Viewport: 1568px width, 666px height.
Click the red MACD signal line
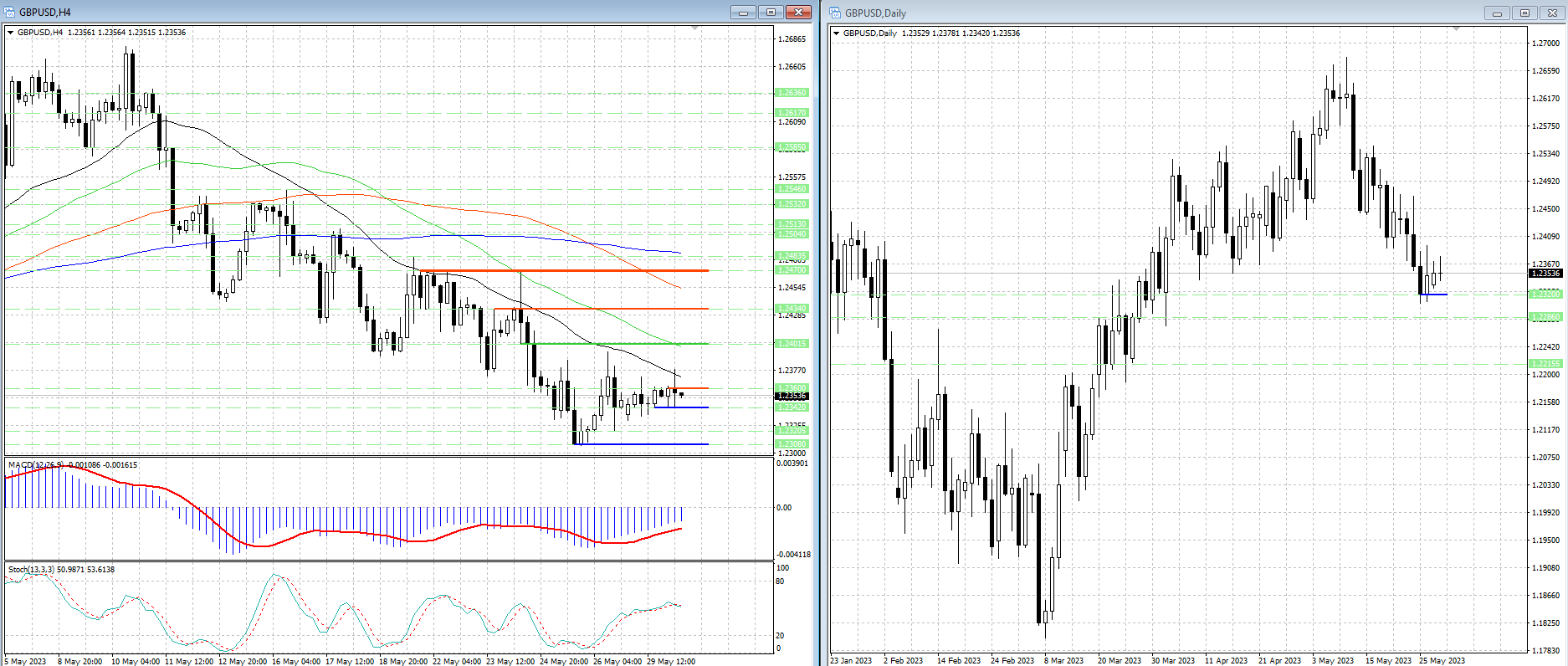[335, 531]
